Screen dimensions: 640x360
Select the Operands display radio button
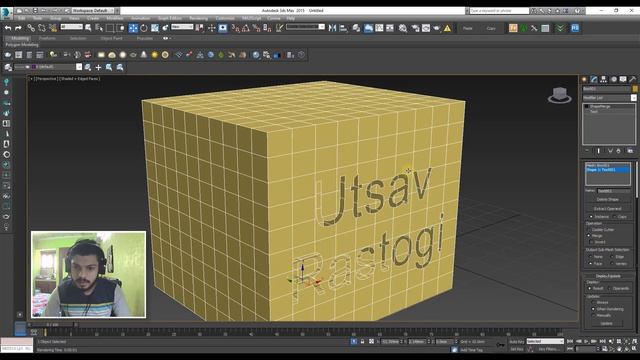(609, 288)
